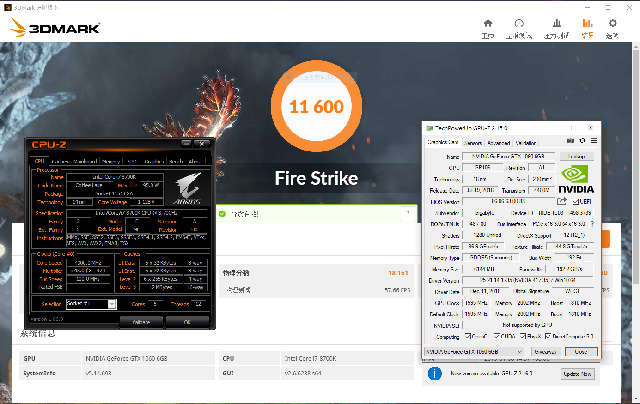Click the SystemInfo version cell
This screenshot has width=640, height=404.
(x=148, y=373)
